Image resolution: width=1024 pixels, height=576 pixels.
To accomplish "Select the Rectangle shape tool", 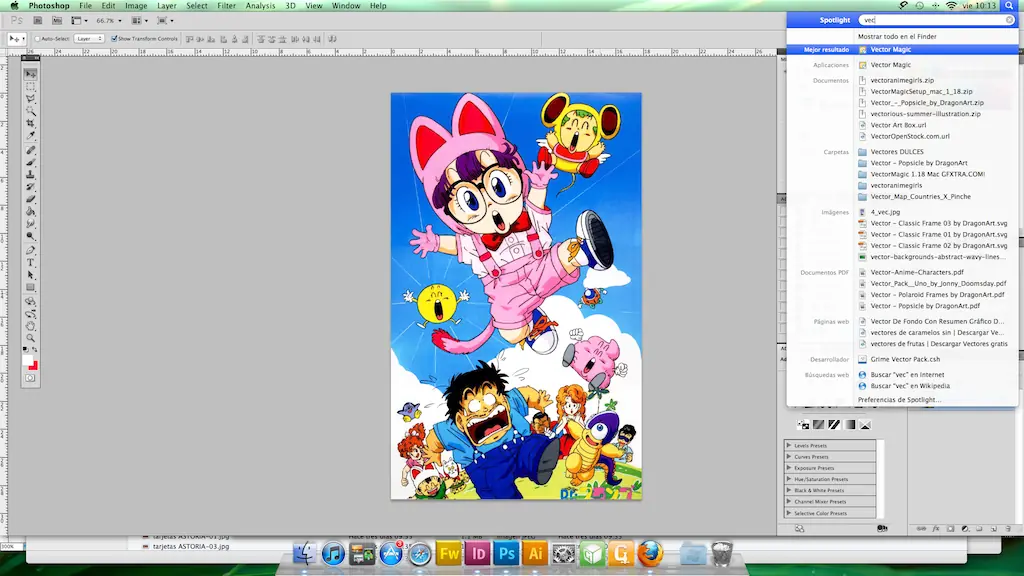I will 31,288.
